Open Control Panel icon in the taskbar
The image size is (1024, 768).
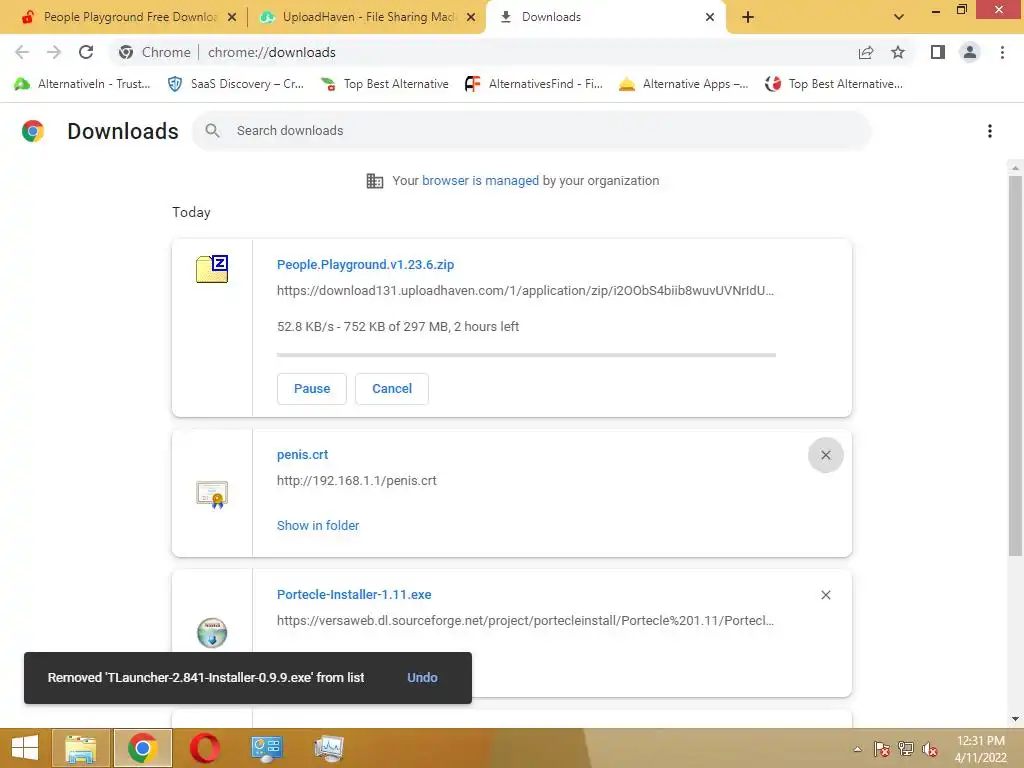266,748
